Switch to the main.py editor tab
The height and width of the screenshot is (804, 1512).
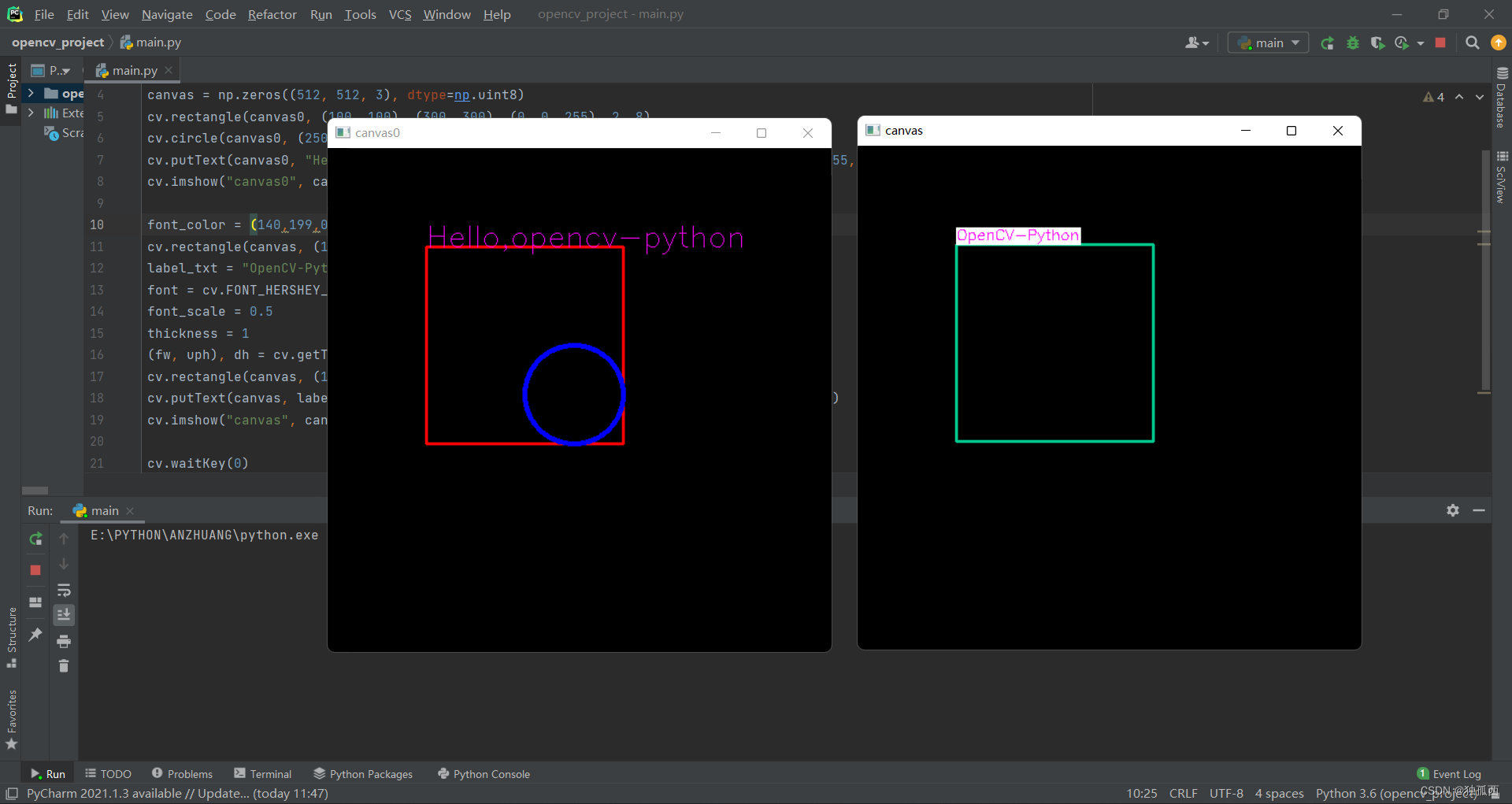(134, 70)
